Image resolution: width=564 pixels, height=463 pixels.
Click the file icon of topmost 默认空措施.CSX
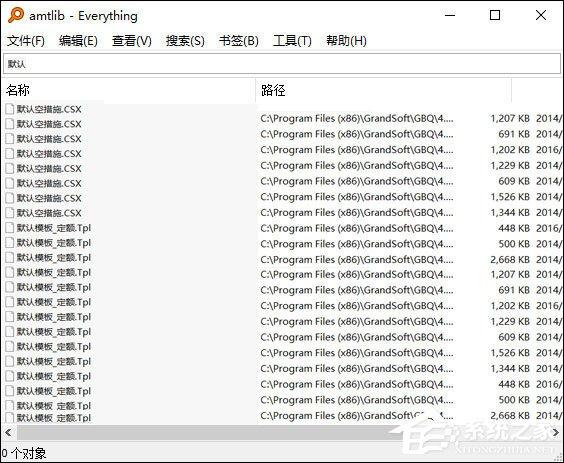(10, 109)
